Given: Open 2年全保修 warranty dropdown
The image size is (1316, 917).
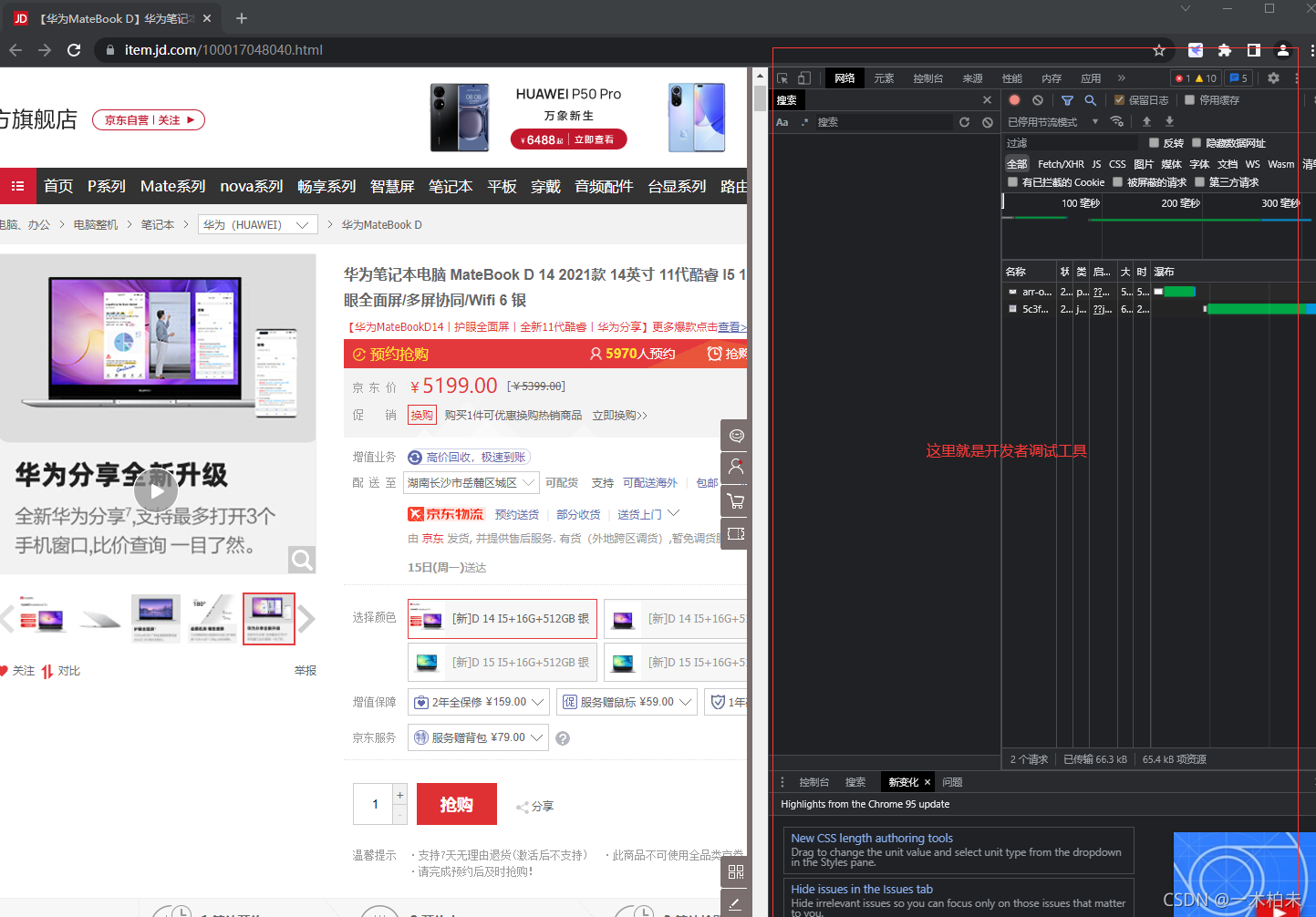Looking at the screenshot, I should click(x=479, y=702).
